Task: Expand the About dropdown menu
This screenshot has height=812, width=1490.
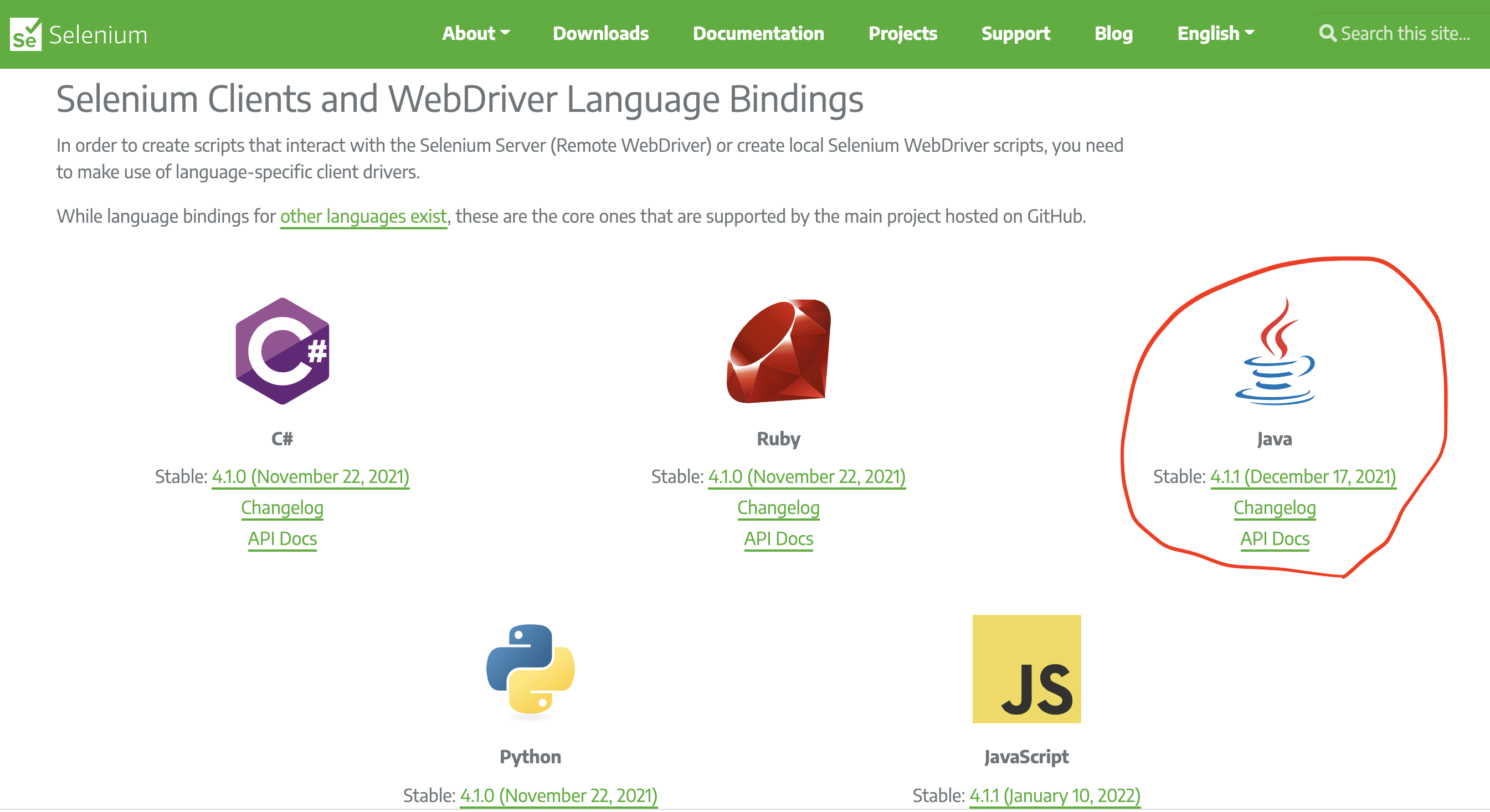Action: coord(475,34)
